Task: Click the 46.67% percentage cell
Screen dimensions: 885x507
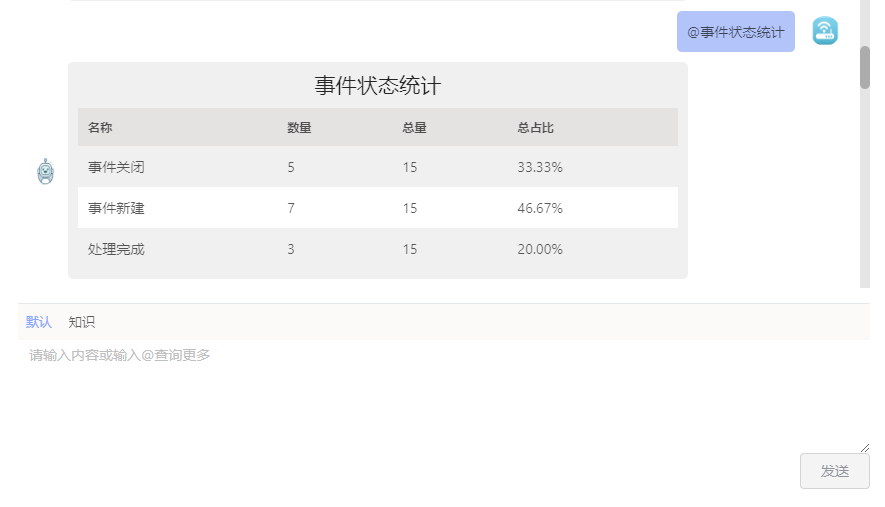Action: click(x=540, y=208)
